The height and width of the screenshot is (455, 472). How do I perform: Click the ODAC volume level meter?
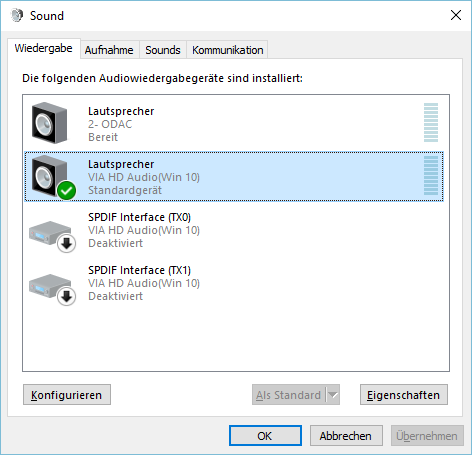pos(431,122)
